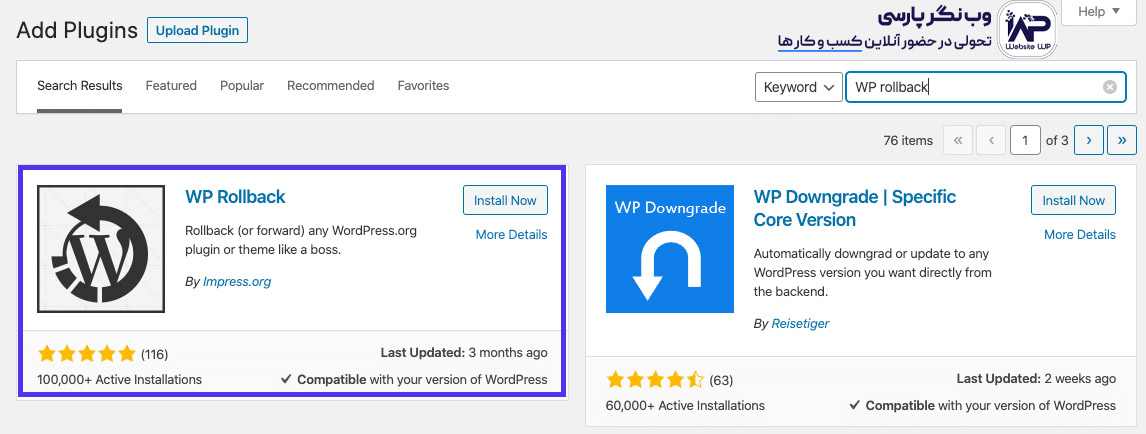Open the Keyword search type dropdown
This screenshot has height=434, width=1146.
(797, 87)
